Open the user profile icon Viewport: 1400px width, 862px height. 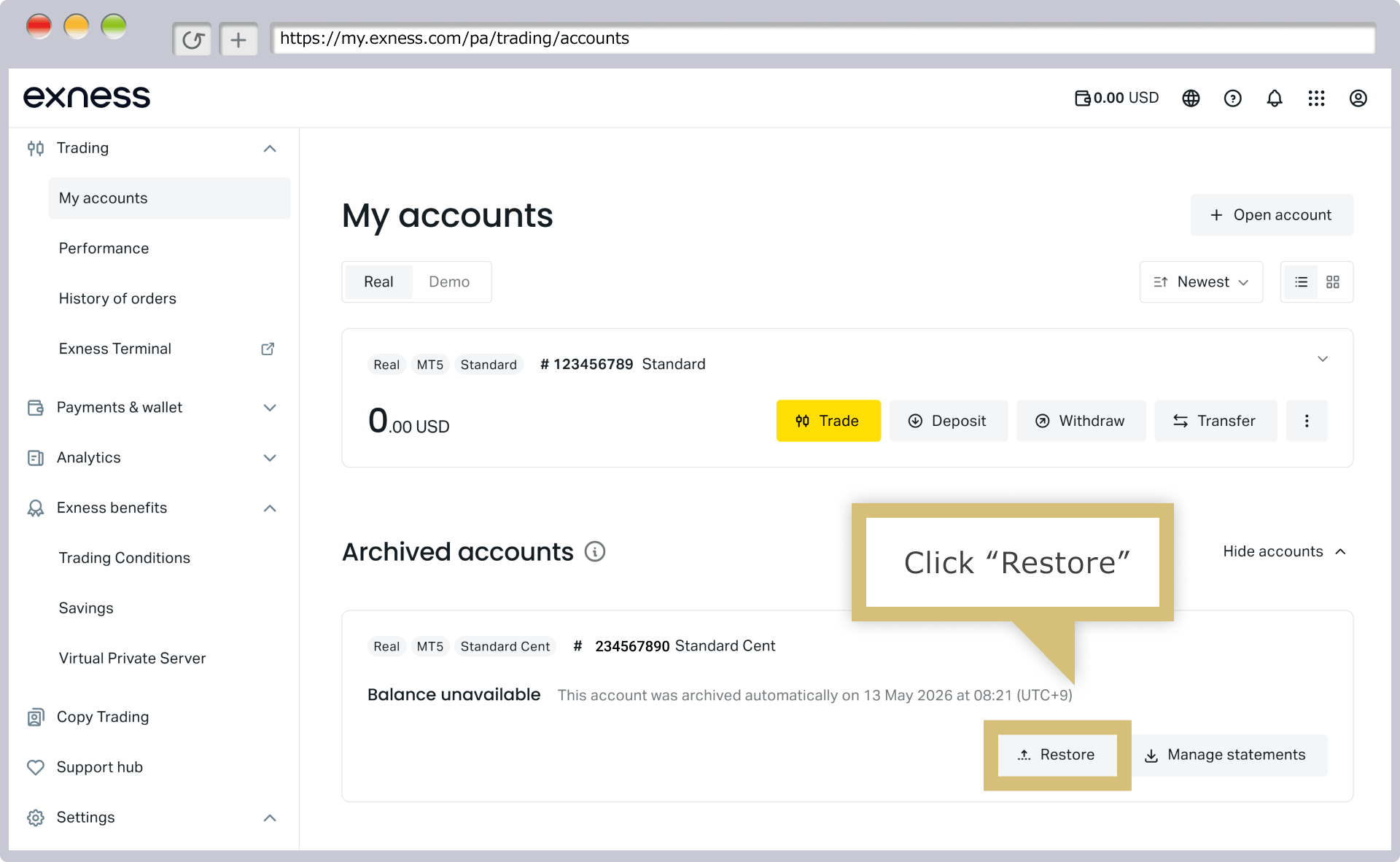click(1358, 98)
